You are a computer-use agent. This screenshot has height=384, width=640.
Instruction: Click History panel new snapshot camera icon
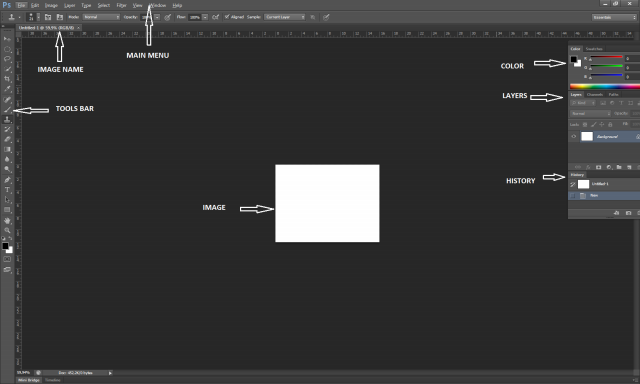click(629, 213)
